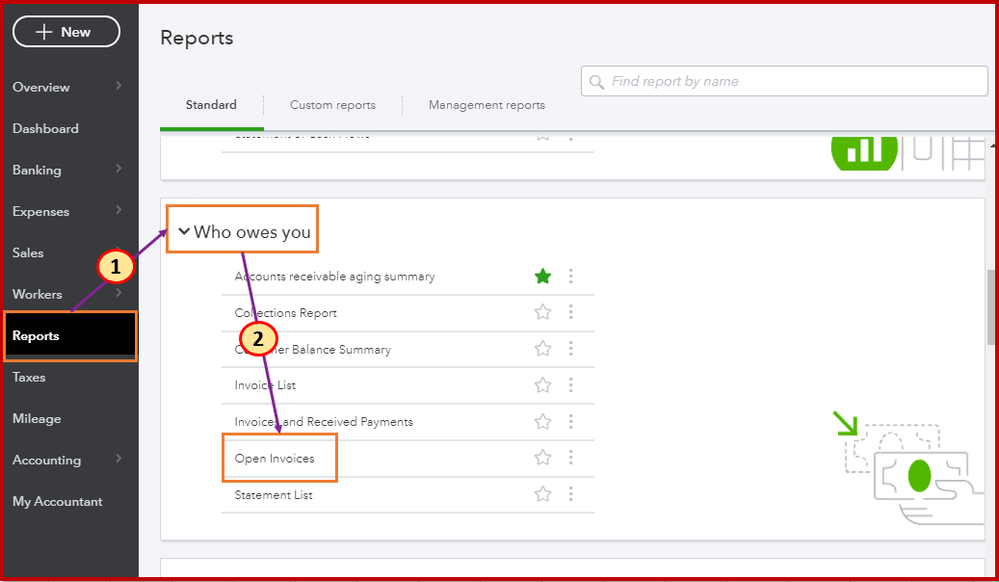Open more options for Accounts receivable aging summary
Viewport: 999px width, 582px height.
[x=571, y=276]
